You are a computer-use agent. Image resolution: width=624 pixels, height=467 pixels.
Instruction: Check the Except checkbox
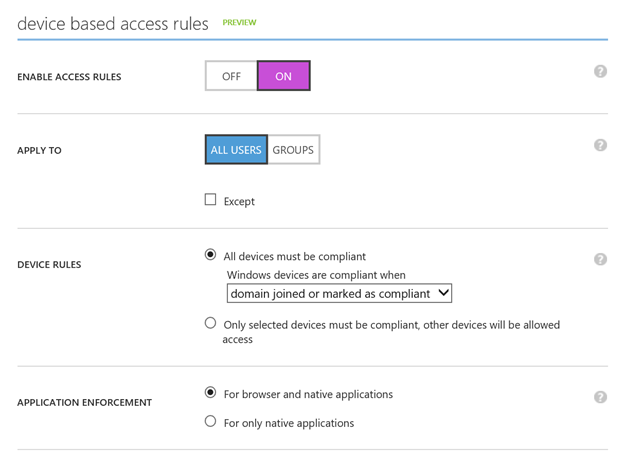211,199
